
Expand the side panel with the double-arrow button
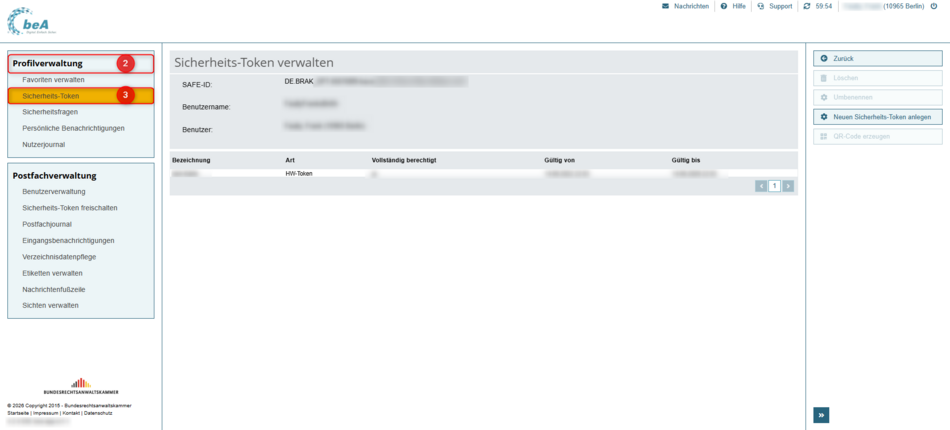tap(821, 415)
